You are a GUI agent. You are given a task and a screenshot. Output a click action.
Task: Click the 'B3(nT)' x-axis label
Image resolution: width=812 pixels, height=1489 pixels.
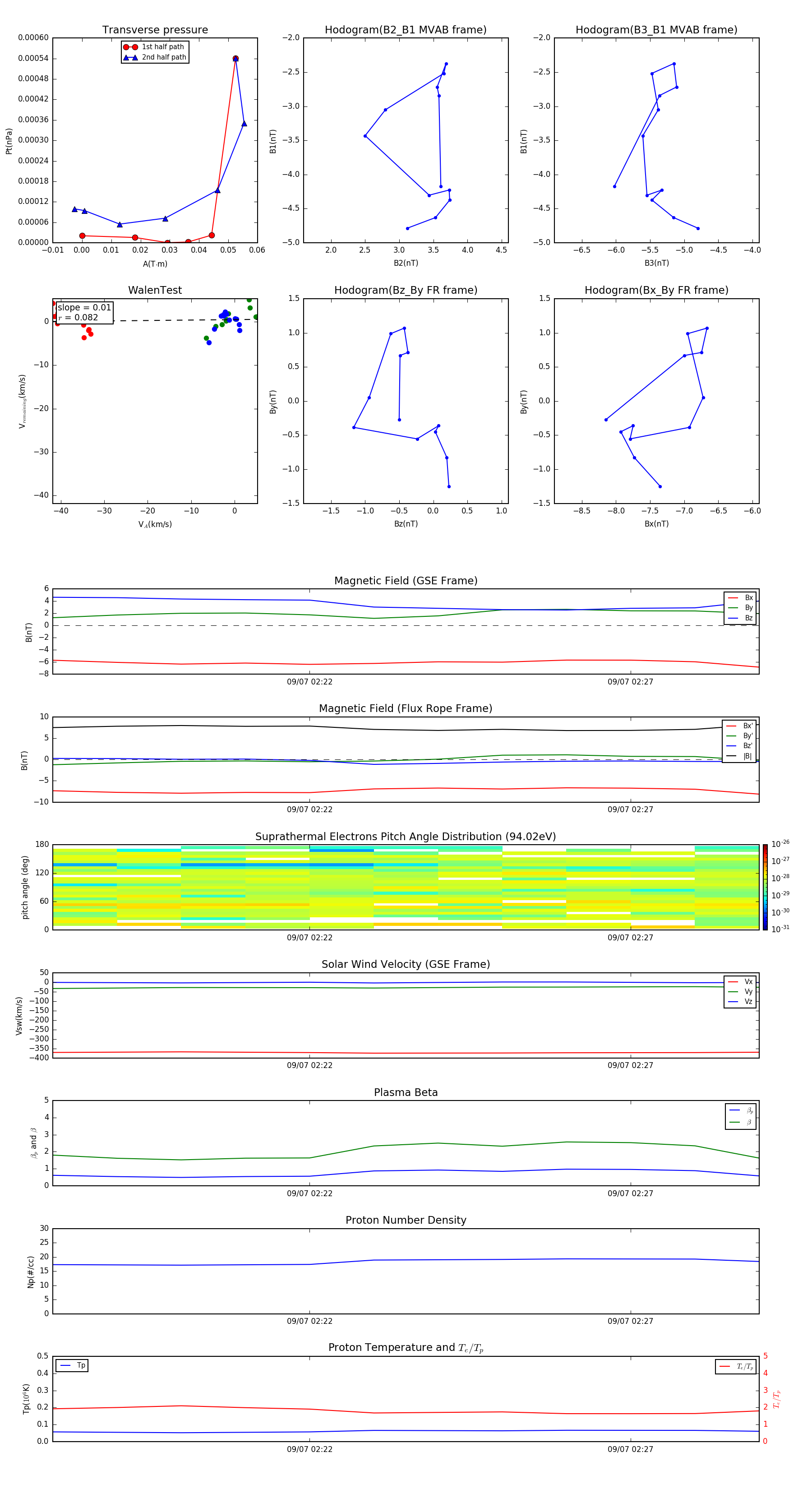[656, 263]
